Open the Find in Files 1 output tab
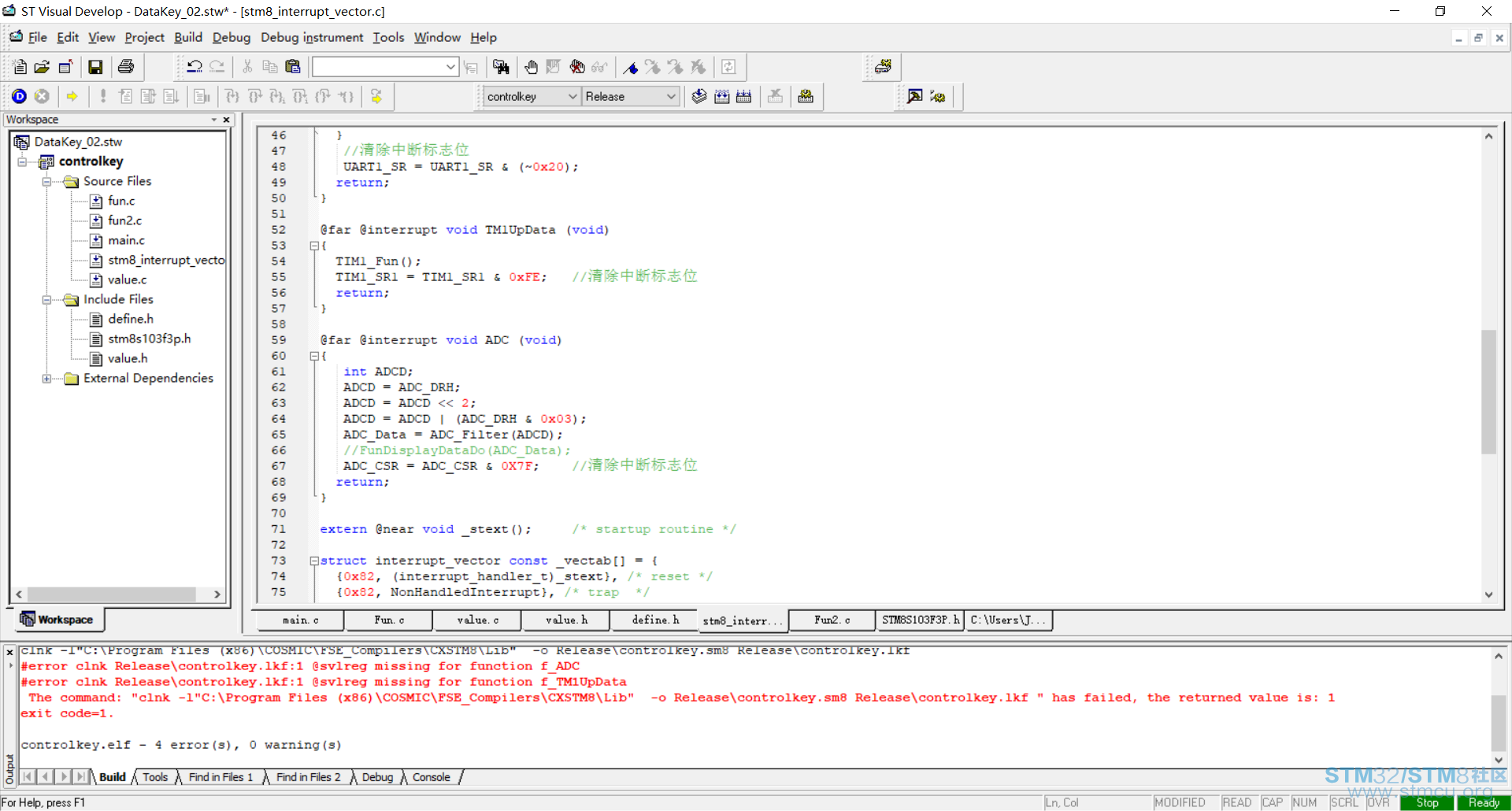The height and width of the screenshot is (811, 1512). click(220, 777)
